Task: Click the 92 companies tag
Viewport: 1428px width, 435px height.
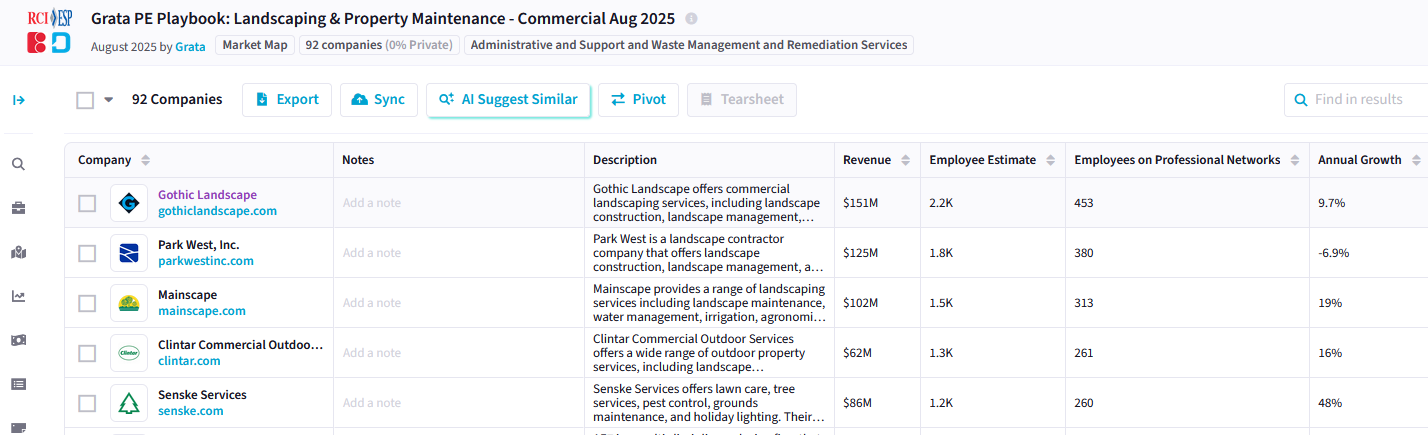Action: 379,45
